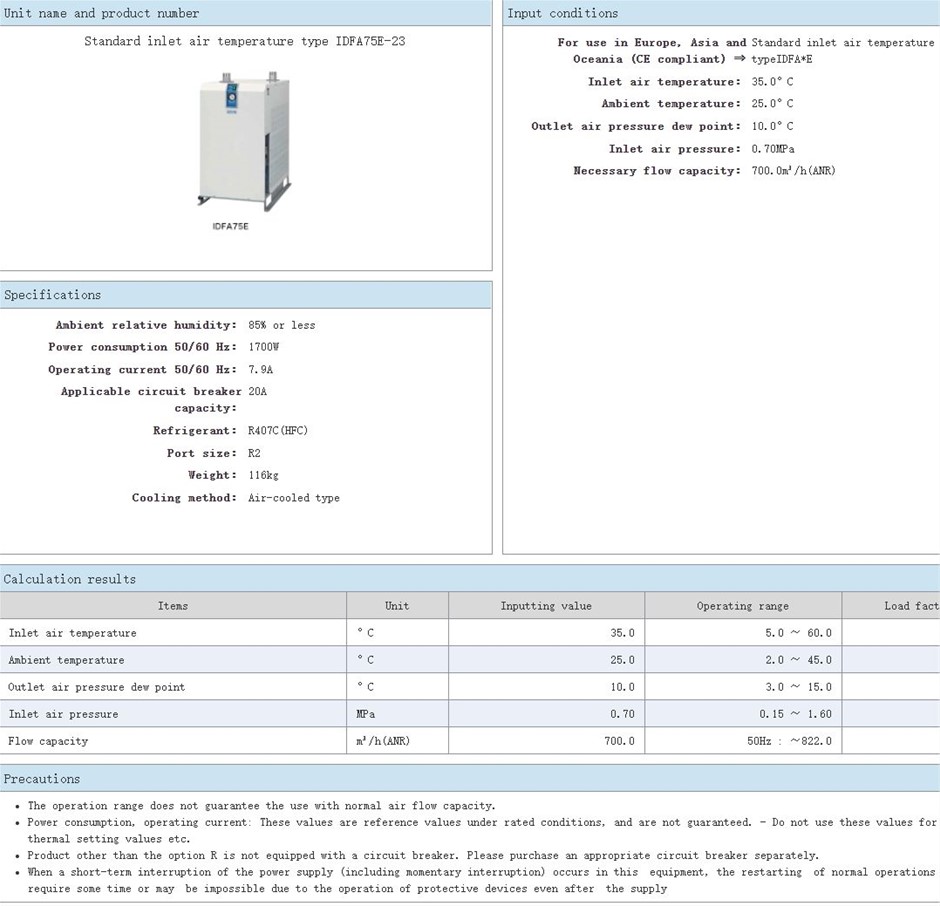Select the 'Input conditions' section header
The image size is (940, 906).
click(x=563, y=13)
